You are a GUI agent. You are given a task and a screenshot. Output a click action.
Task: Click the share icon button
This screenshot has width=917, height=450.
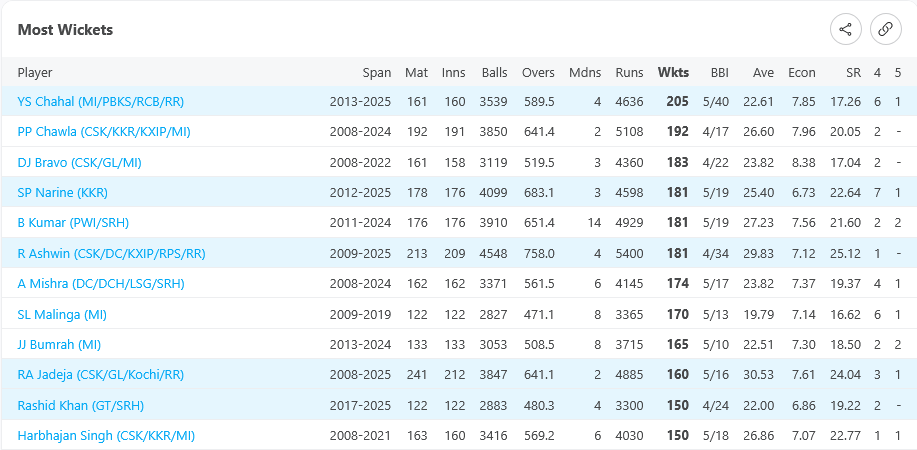pos(846,29)
